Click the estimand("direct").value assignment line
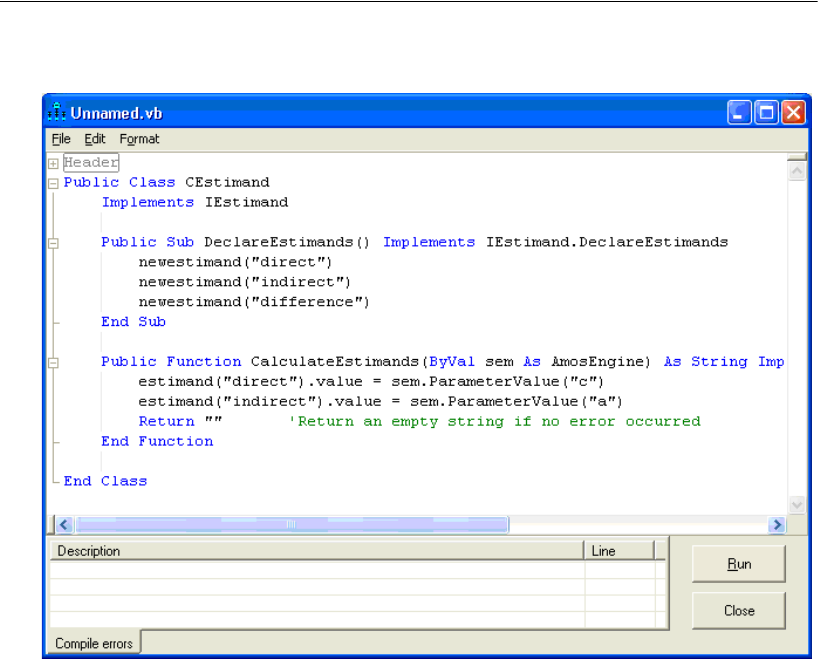 click(371, 381)
